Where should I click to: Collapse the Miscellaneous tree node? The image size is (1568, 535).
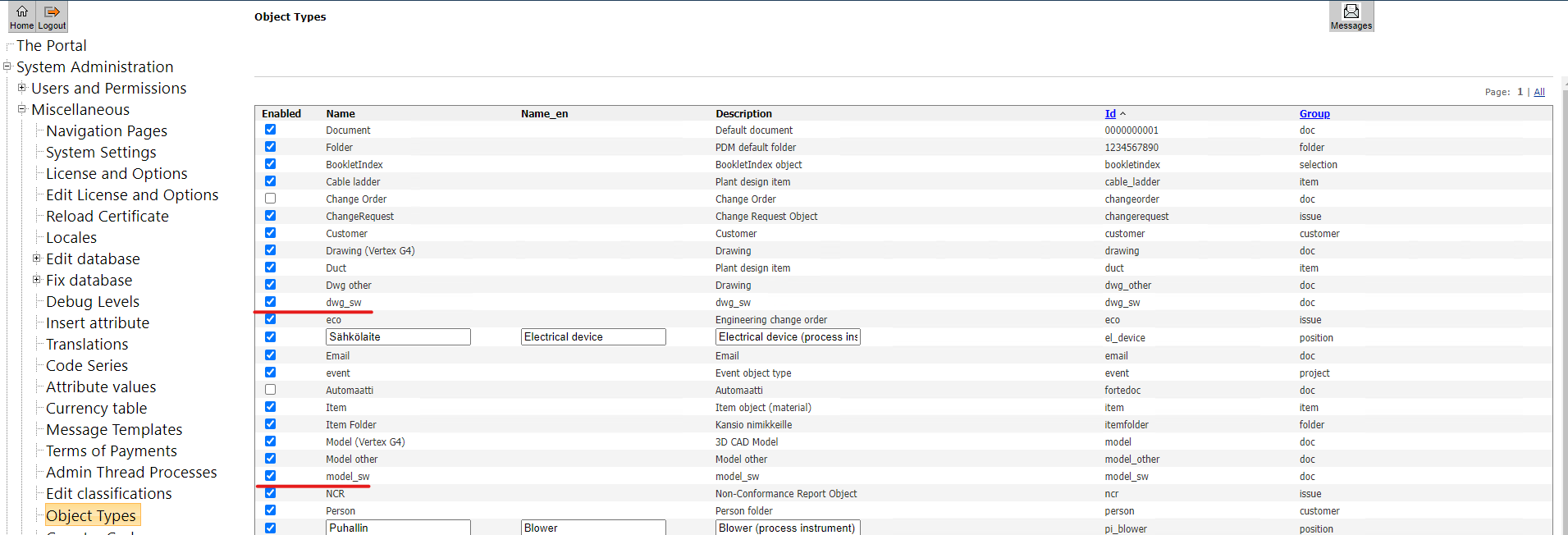click(x=22, y=109)
